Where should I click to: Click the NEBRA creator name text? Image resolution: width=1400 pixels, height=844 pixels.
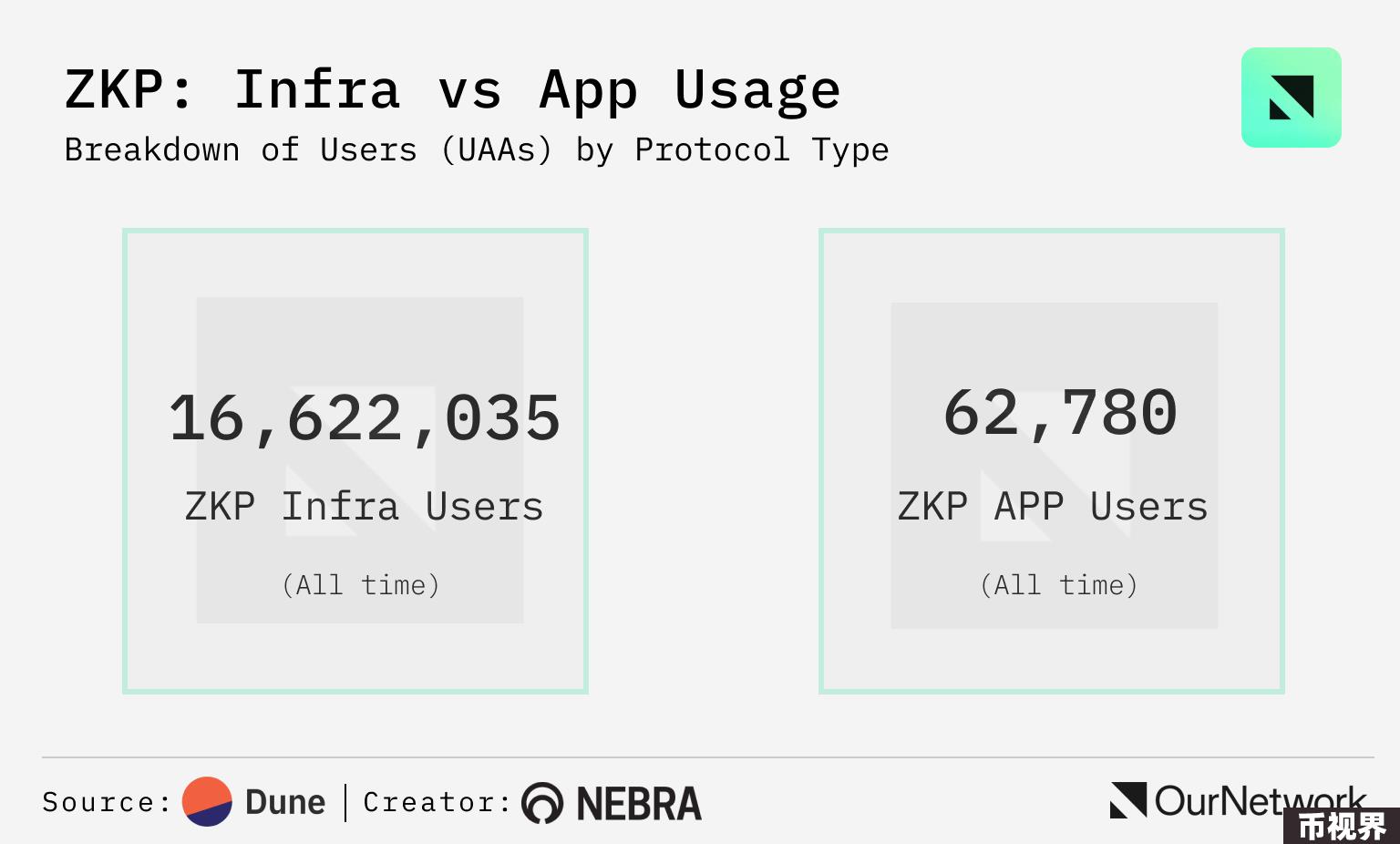point(639,804)
